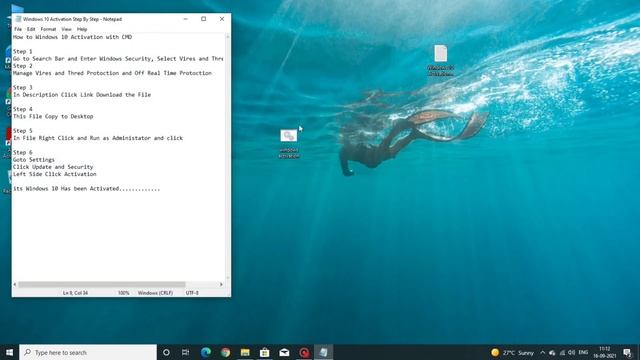Maximize the Notepad window

pos(204,19)
